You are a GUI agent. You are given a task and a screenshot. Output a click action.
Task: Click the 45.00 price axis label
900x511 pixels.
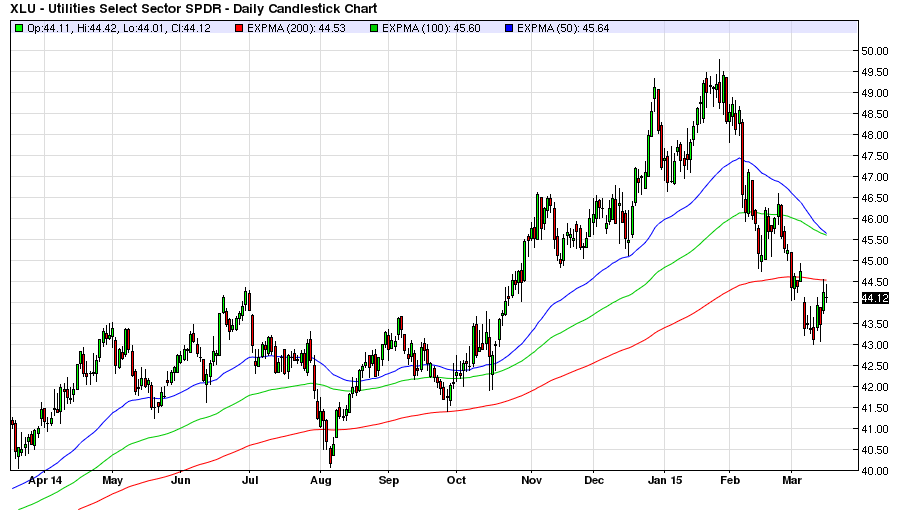(875, 261)
